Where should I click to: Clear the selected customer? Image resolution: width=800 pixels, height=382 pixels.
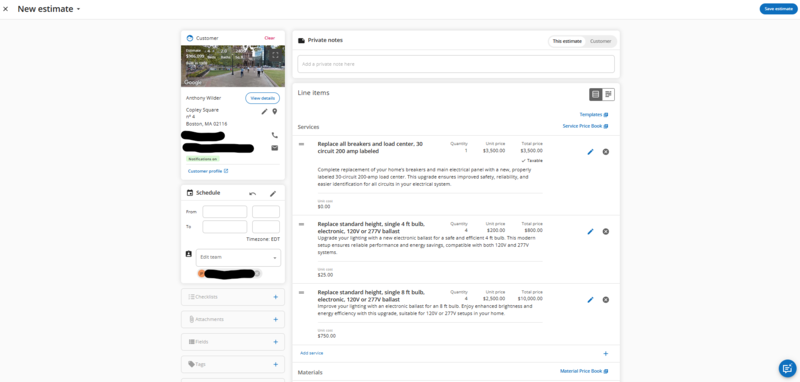pyautogui.click(x=269, y=38)
